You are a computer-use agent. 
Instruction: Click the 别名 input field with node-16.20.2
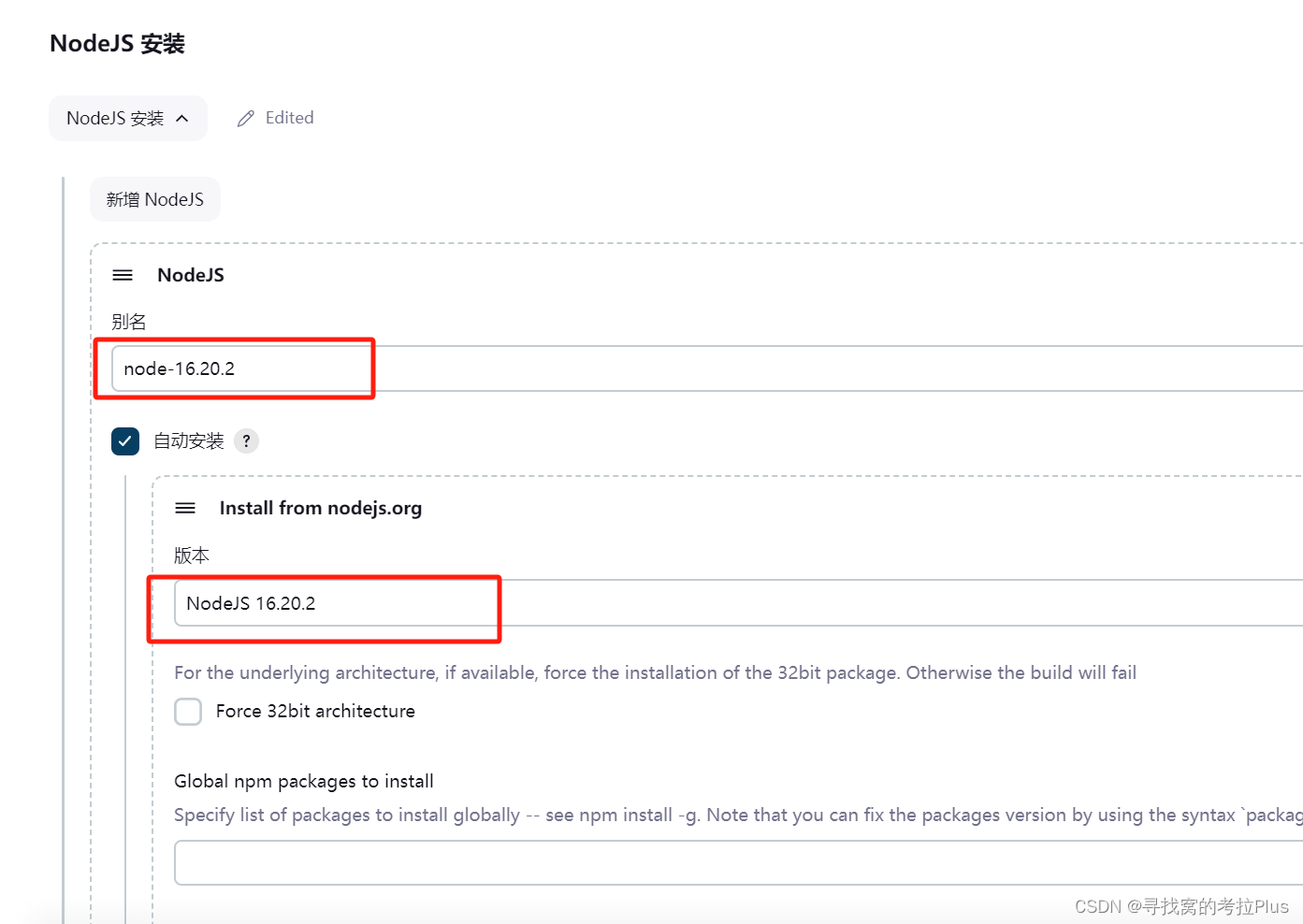[707, 368]
